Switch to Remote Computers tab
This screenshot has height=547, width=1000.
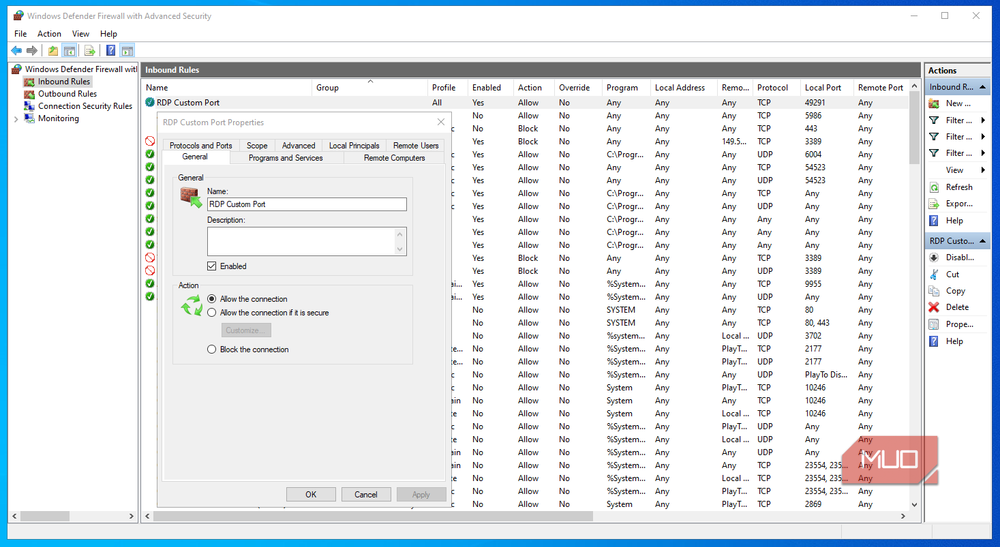pyautogui.click(x=394, y=157)
